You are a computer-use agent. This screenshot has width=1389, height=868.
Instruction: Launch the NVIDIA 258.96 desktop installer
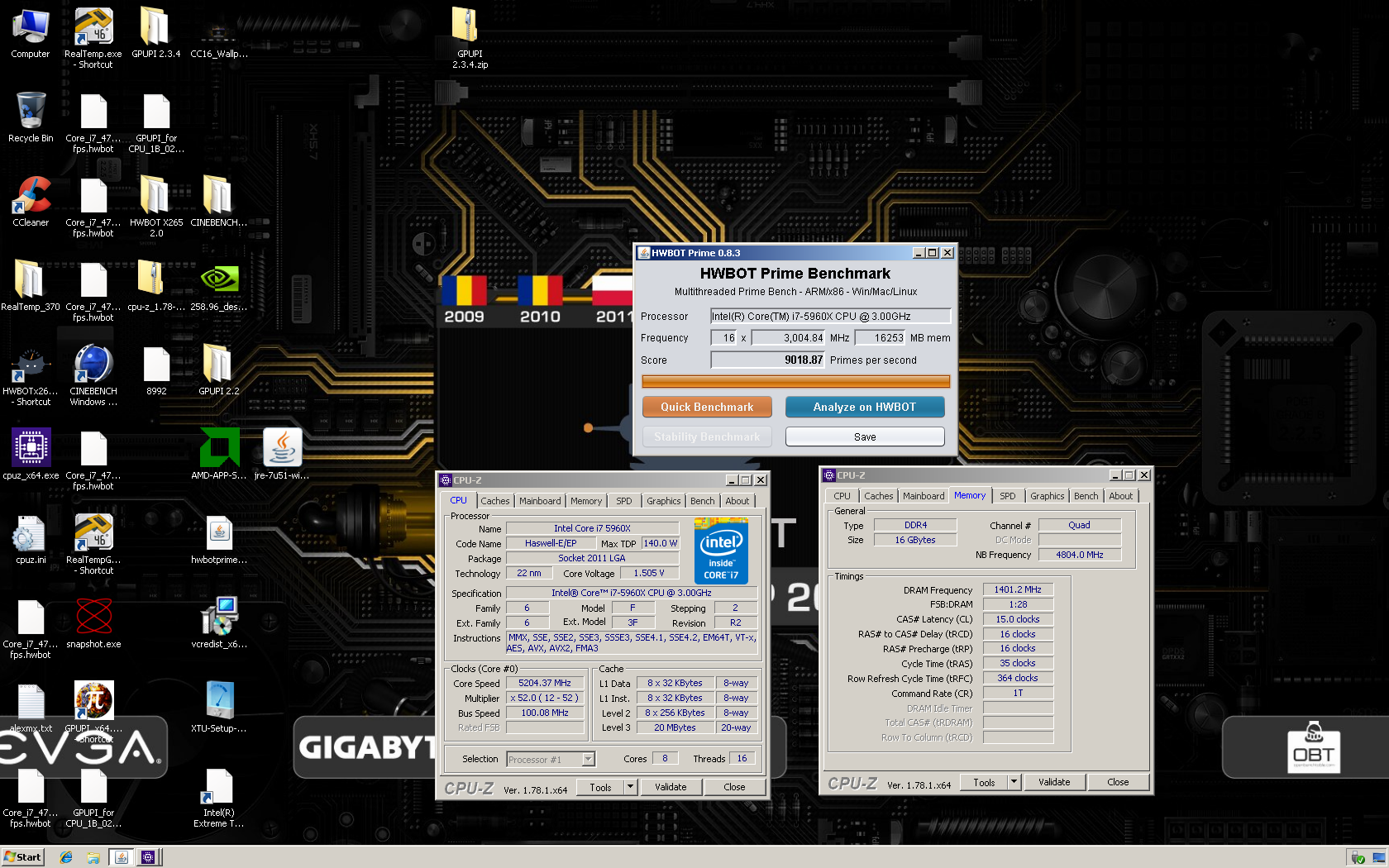coord(218,286)
